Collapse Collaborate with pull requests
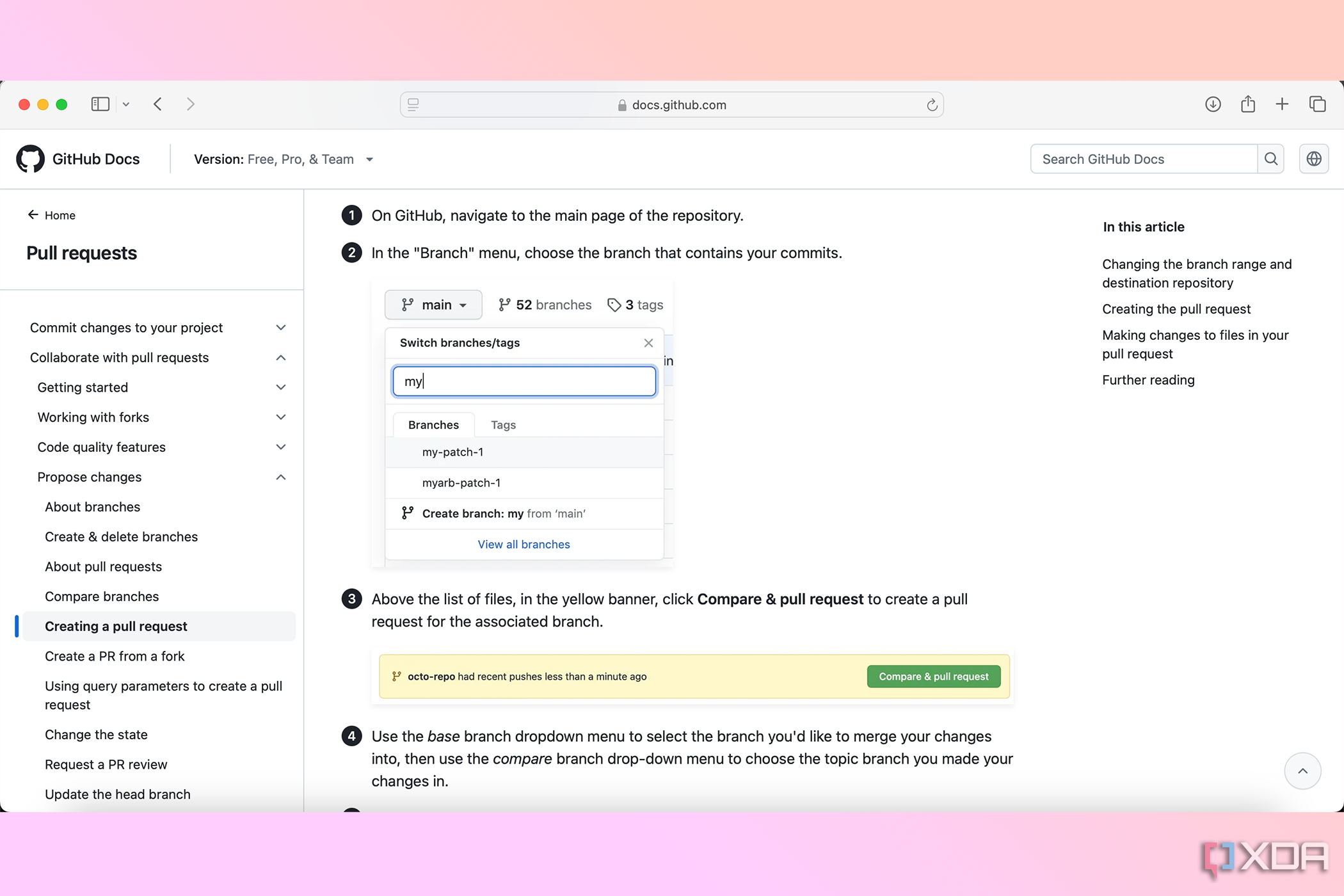This screenshot has width=1344, height=896. pos(157,358)
